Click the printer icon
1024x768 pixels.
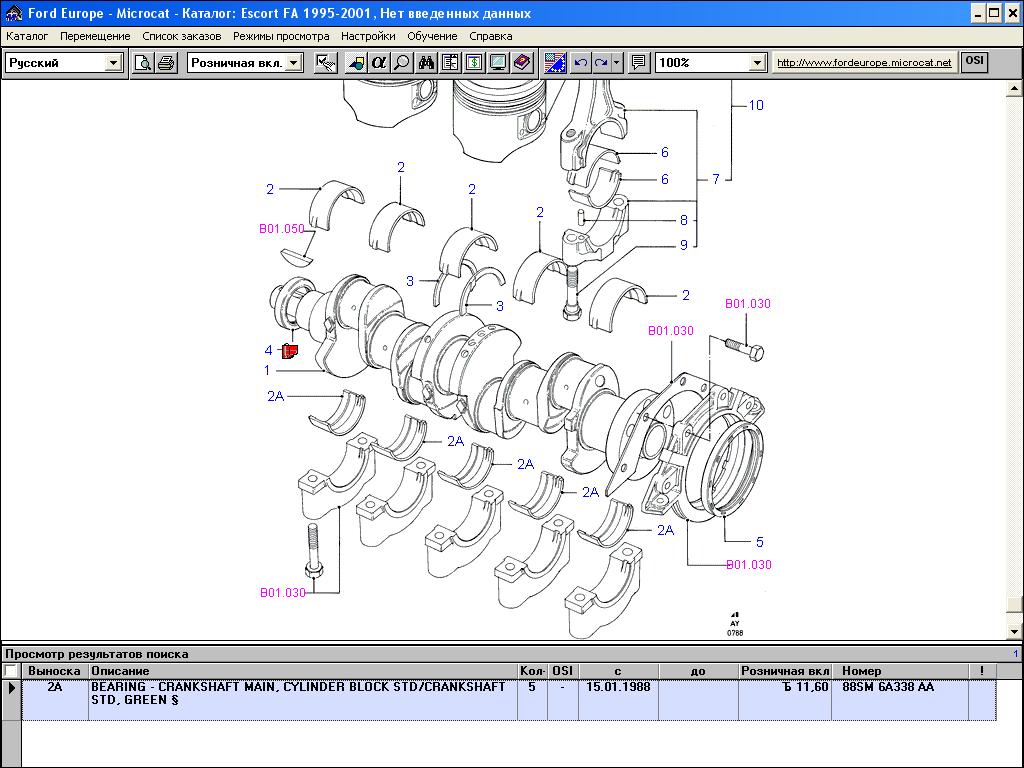(x=166, y=63)
